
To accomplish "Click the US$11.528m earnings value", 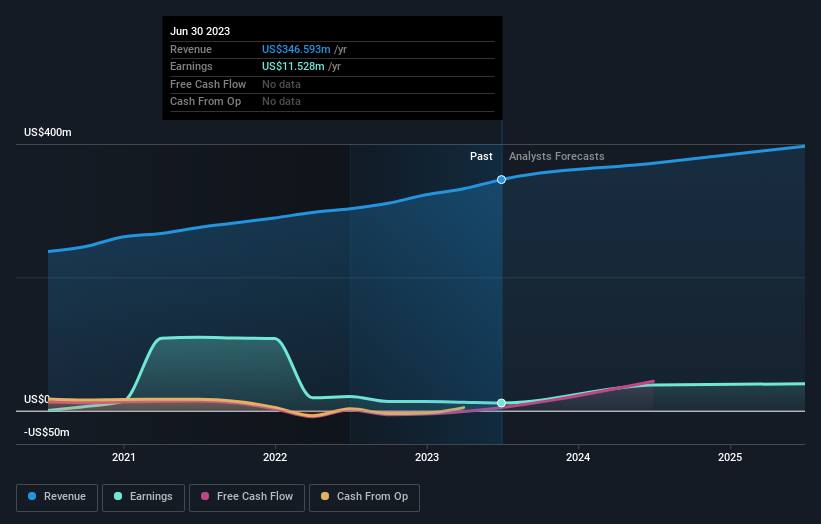I will click(x=293, y=66).
